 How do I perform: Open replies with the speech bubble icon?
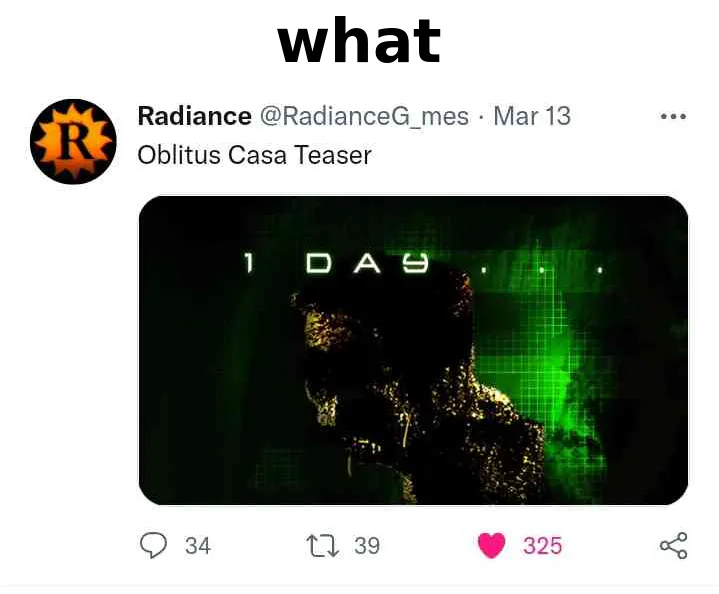153,545
